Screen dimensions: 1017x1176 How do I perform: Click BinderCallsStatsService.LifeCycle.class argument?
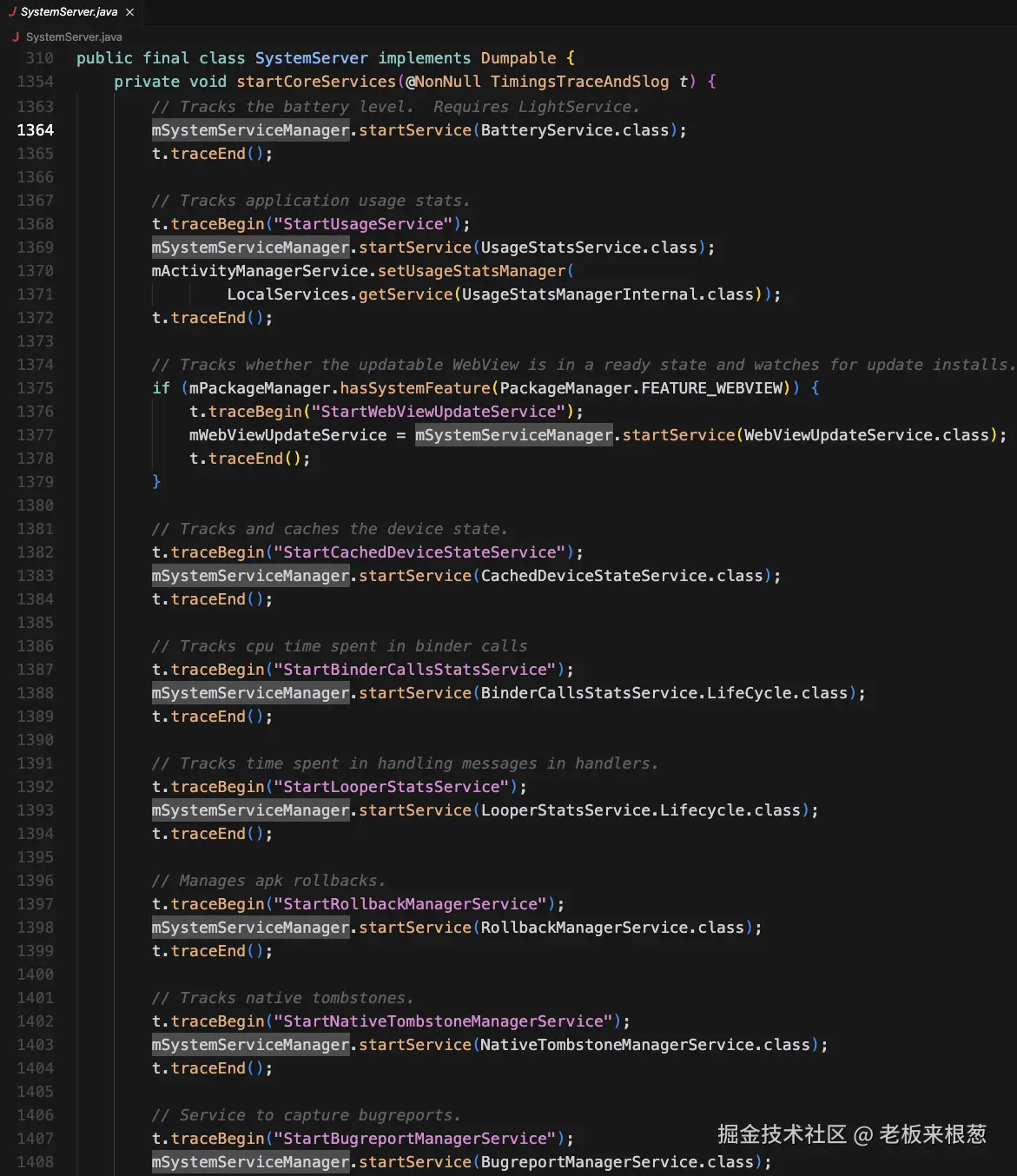[x=664, y=693]
